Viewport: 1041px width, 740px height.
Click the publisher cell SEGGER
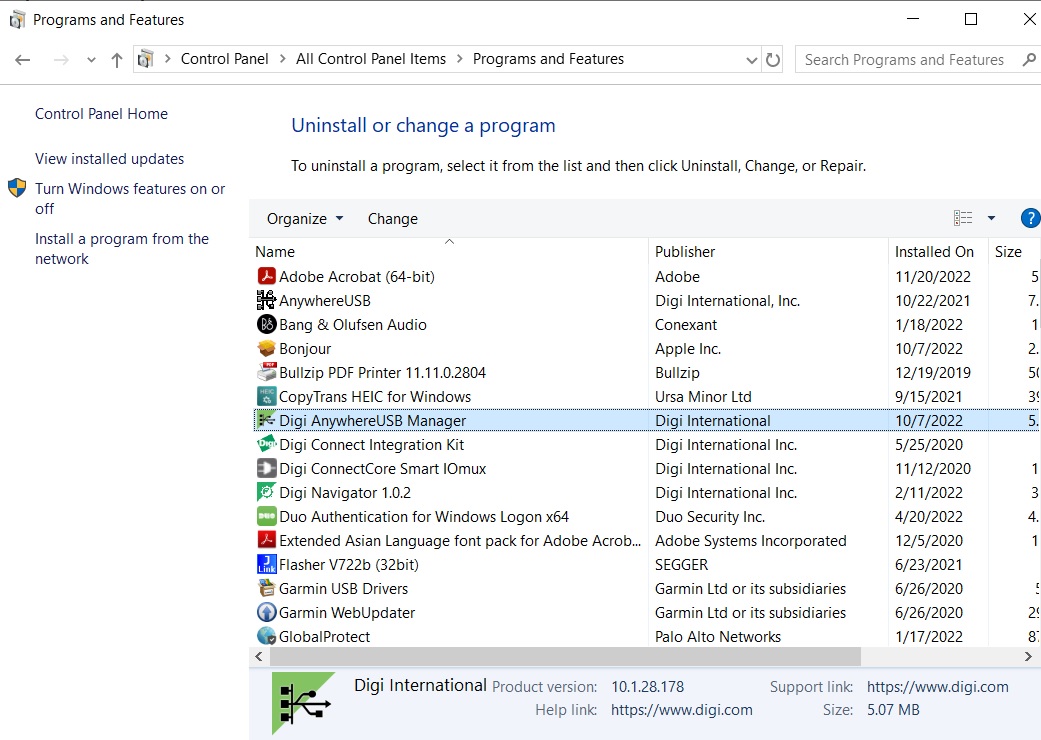(x=681, y=565)
